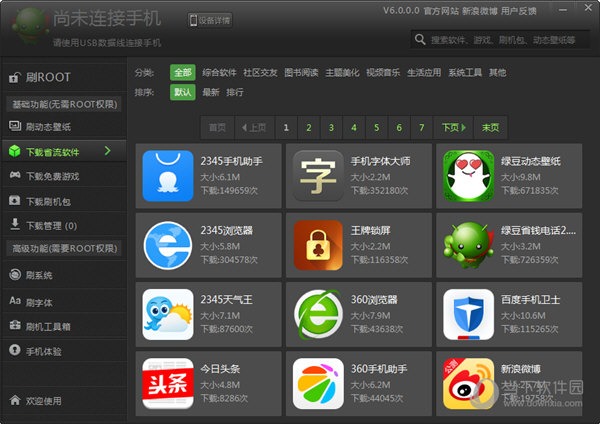The width and height of the screenshot is (600, 424).
Task: Click the 2345手机助手 app icon
Action: [168, 176]
